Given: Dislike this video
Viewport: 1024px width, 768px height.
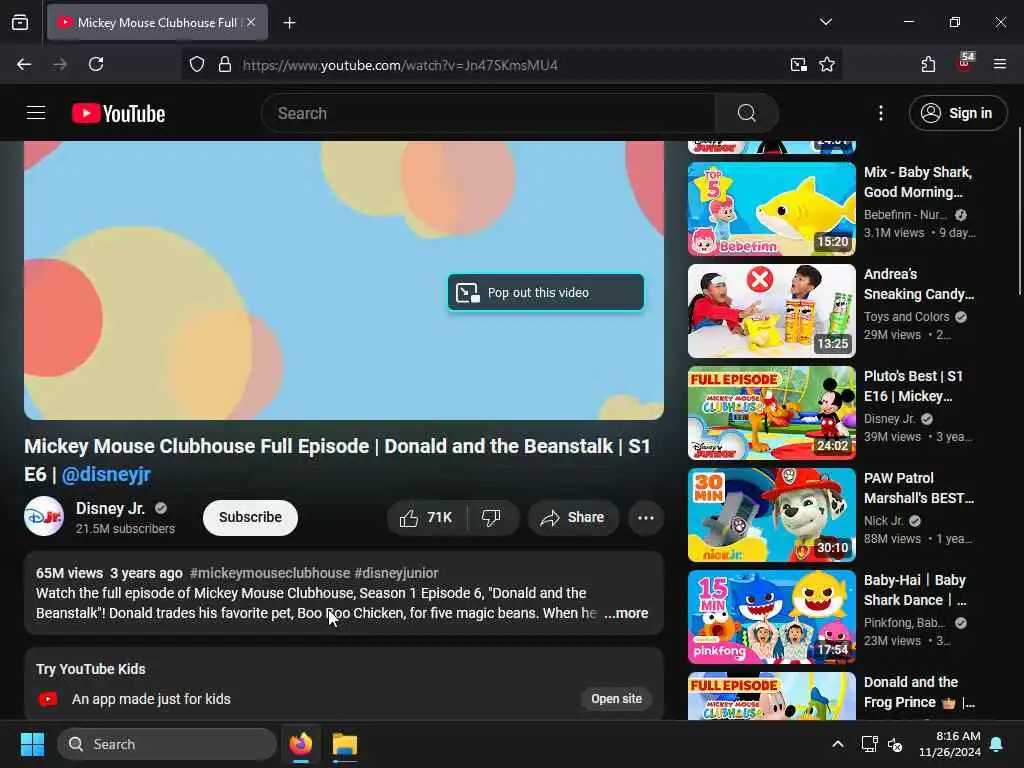Looking at the screenshot, I should (492, 518).
